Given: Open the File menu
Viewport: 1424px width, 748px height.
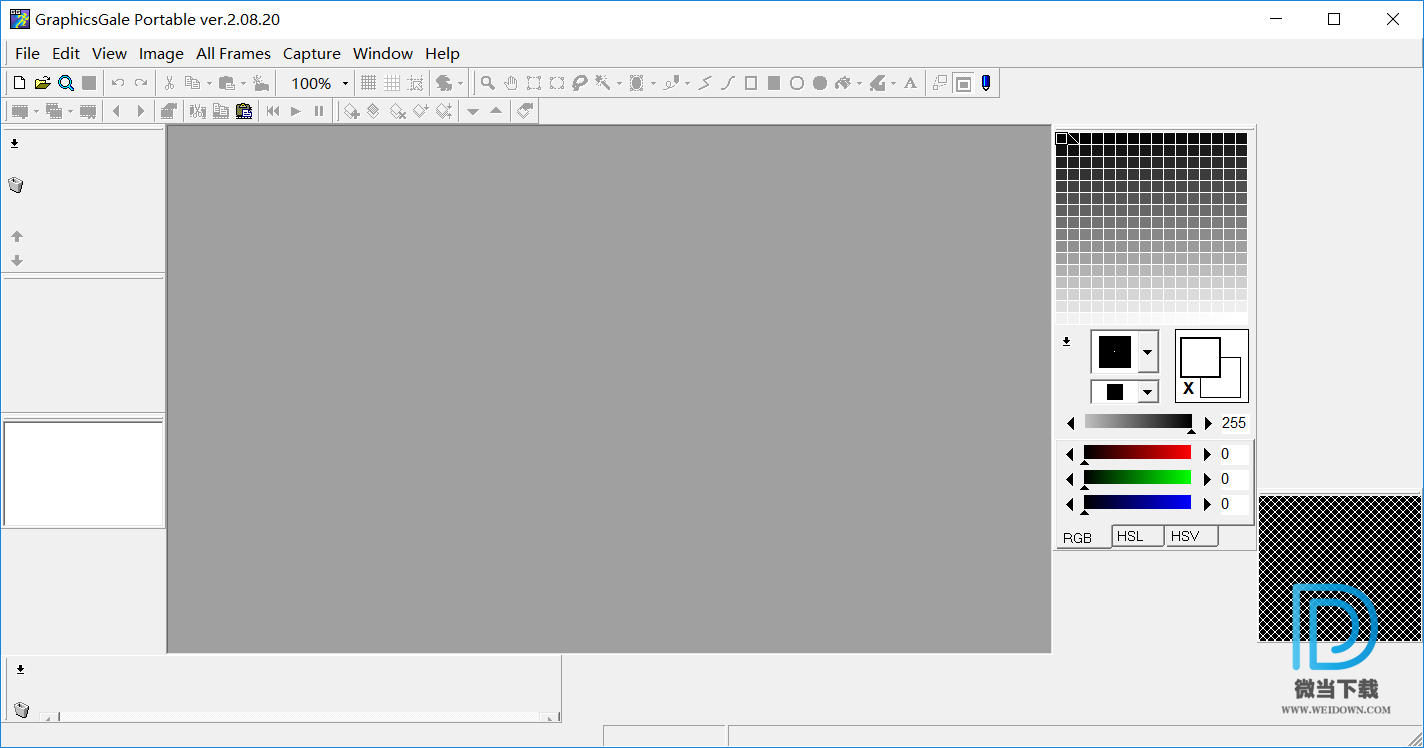Looking at the screenshot, I should tap(28, 54).
